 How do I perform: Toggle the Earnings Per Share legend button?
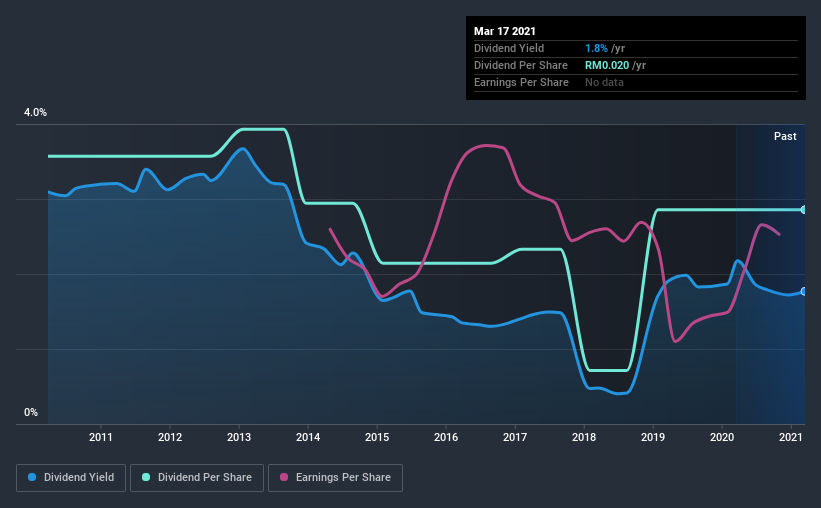pyautogui.click(x=335, y=478)
